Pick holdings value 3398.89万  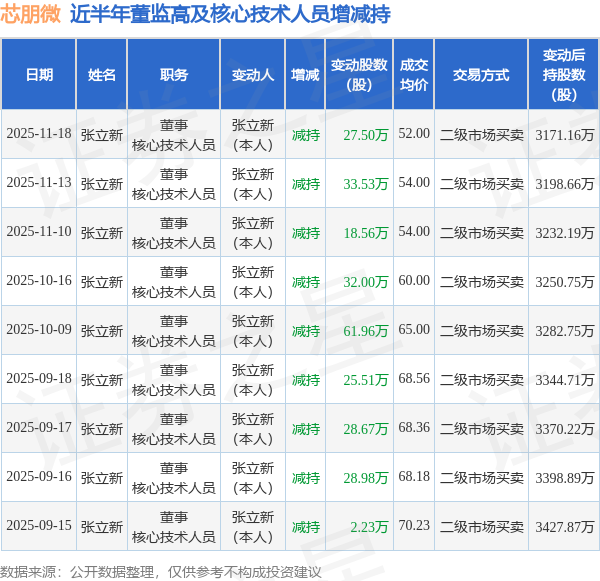564,478
